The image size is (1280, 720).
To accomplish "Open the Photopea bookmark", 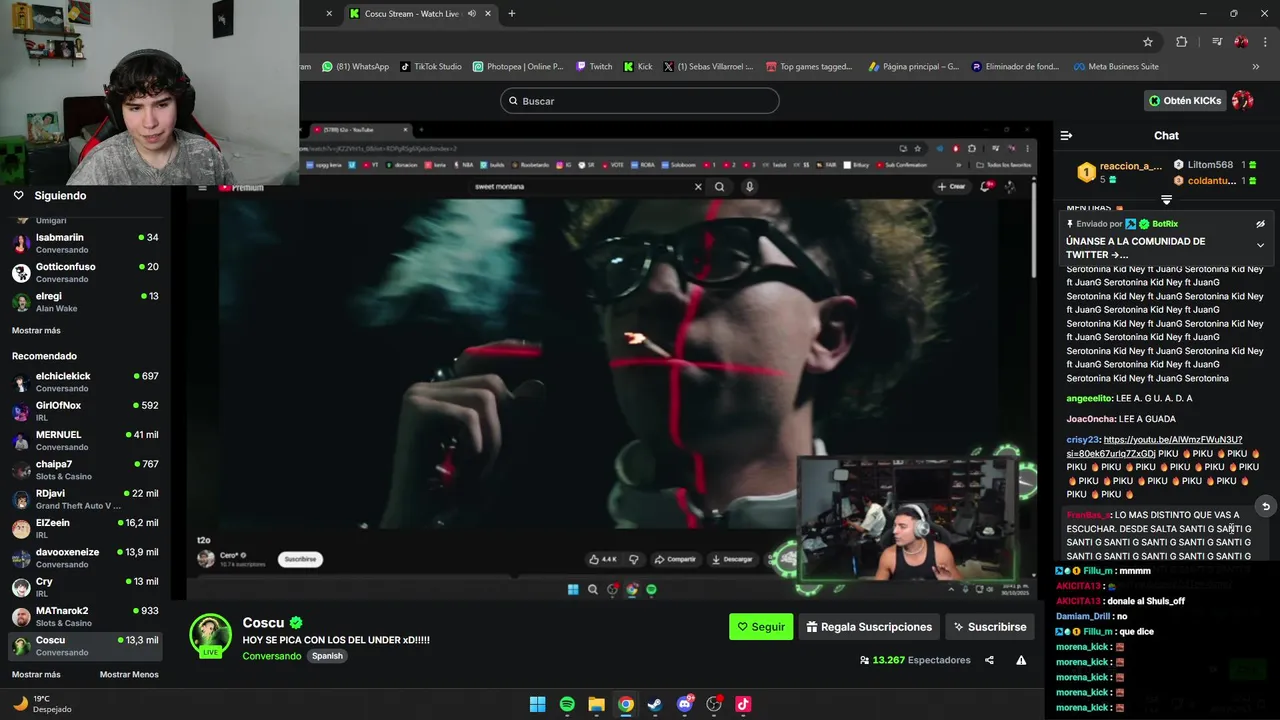I will click(518, 67).
